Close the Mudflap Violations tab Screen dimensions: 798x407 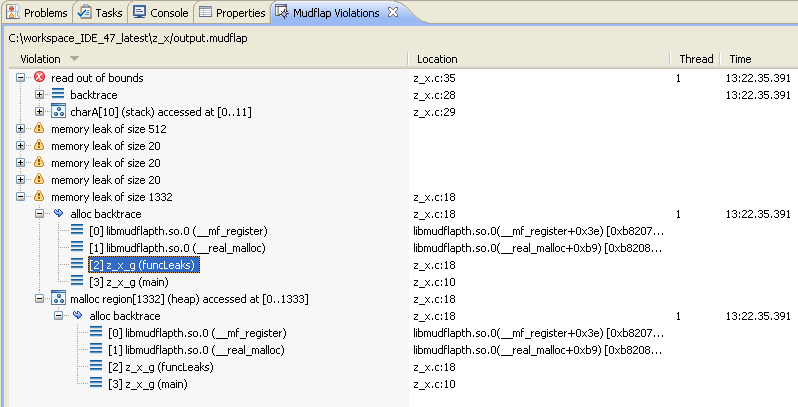(393, 13)
